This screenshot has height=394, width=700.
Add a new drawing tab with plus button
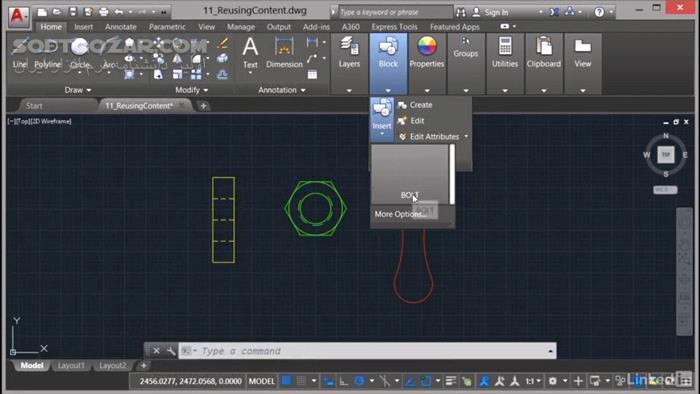[x=203, y=106]
